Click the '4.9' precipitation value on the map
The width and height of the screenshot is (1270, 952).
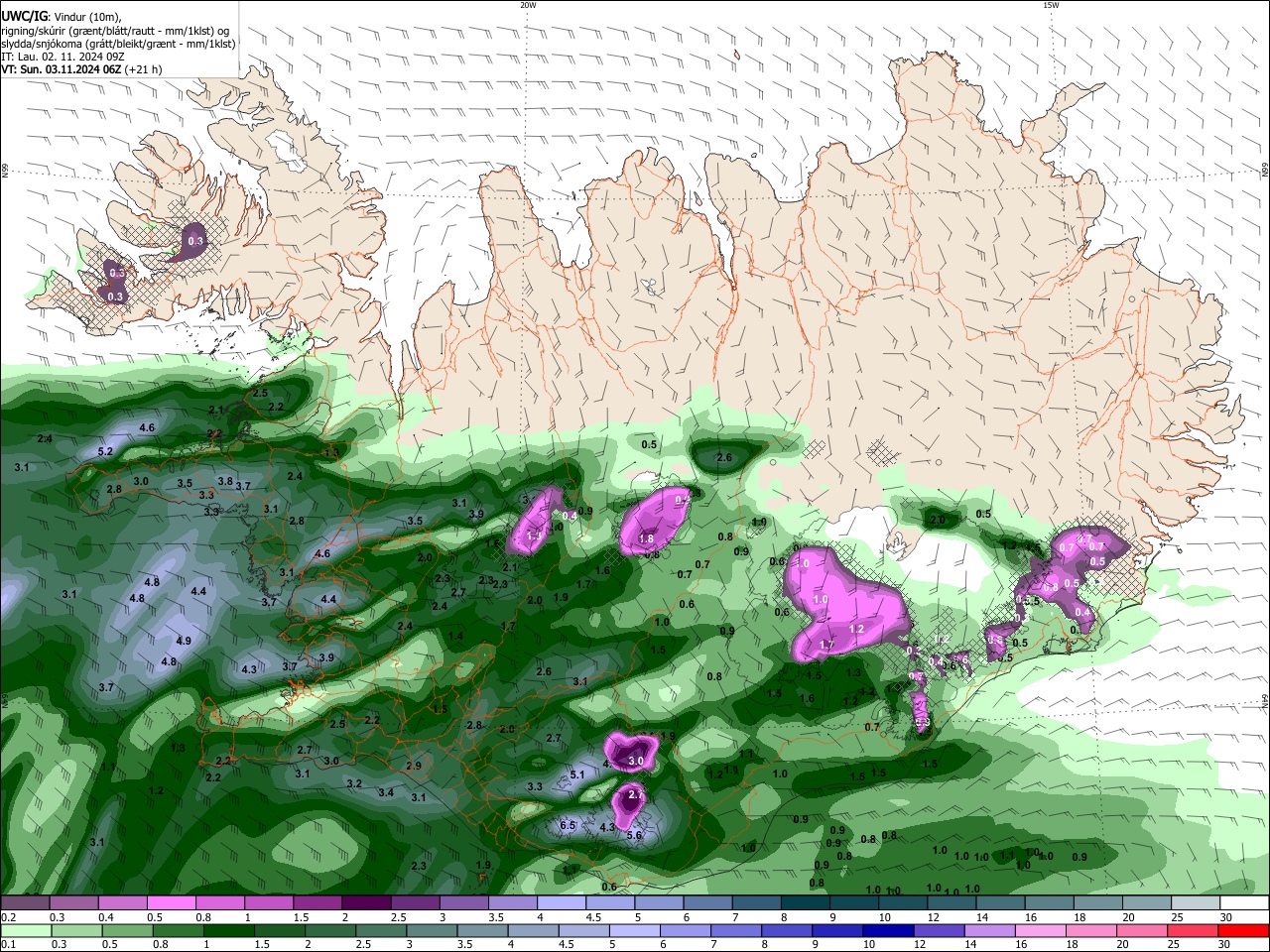184,641
